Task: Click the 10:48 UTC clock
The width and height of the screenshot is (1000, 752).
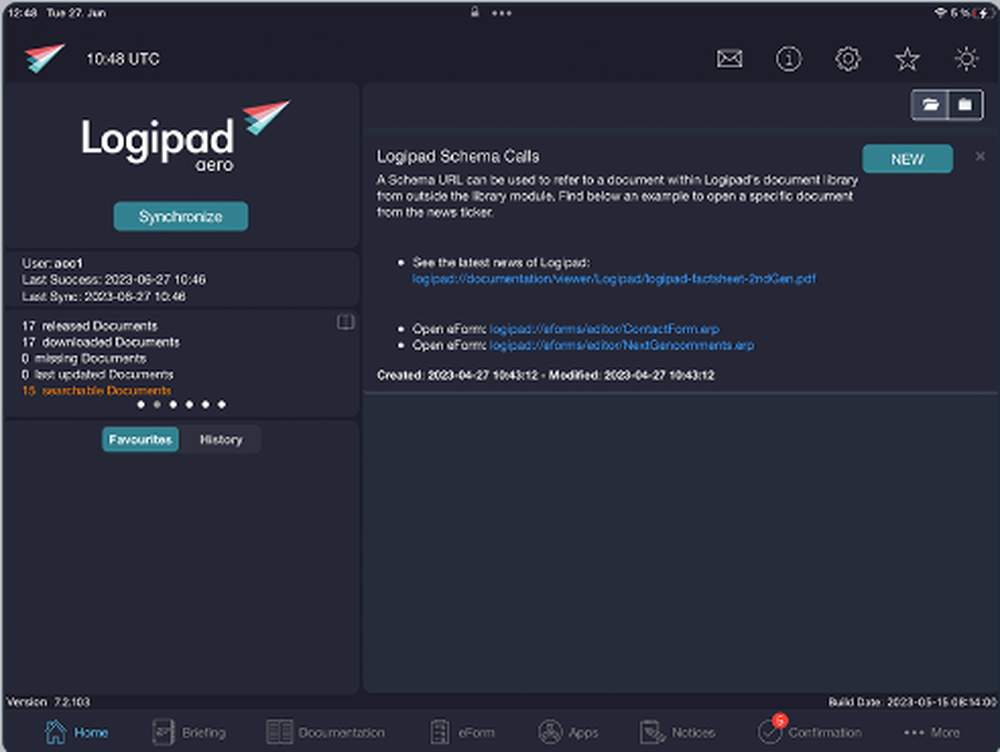Action: 122,59
